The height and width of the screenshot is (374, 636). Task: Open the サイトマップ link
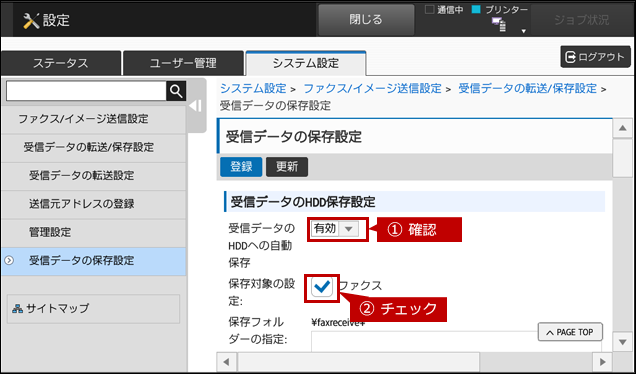click(93, 309)
